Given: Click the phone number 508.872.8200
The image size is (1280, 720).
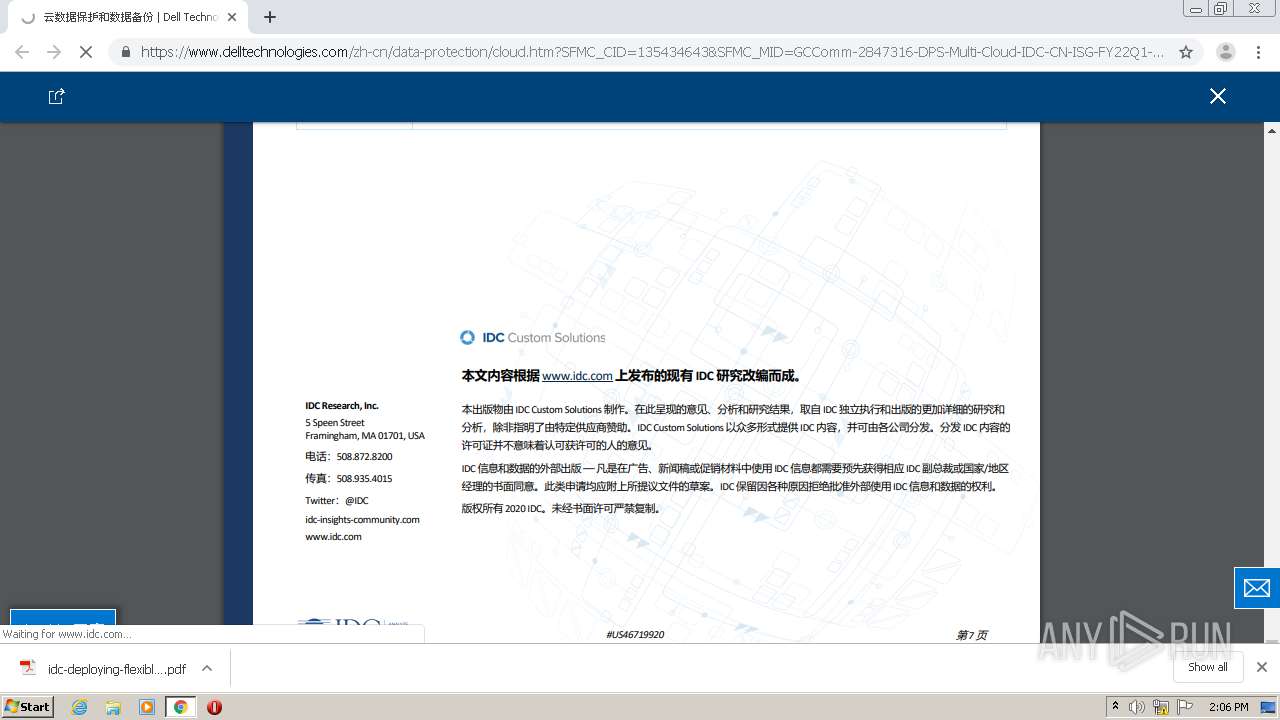Looking at the screenshot, I should (x=364, y=456).
